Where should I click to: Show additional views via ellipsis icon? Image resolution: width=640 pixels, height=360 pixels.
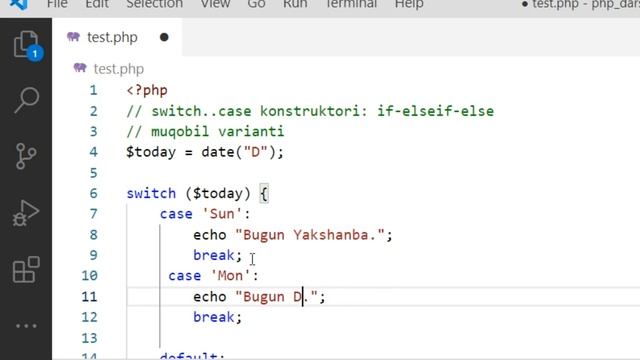point(26,326)
